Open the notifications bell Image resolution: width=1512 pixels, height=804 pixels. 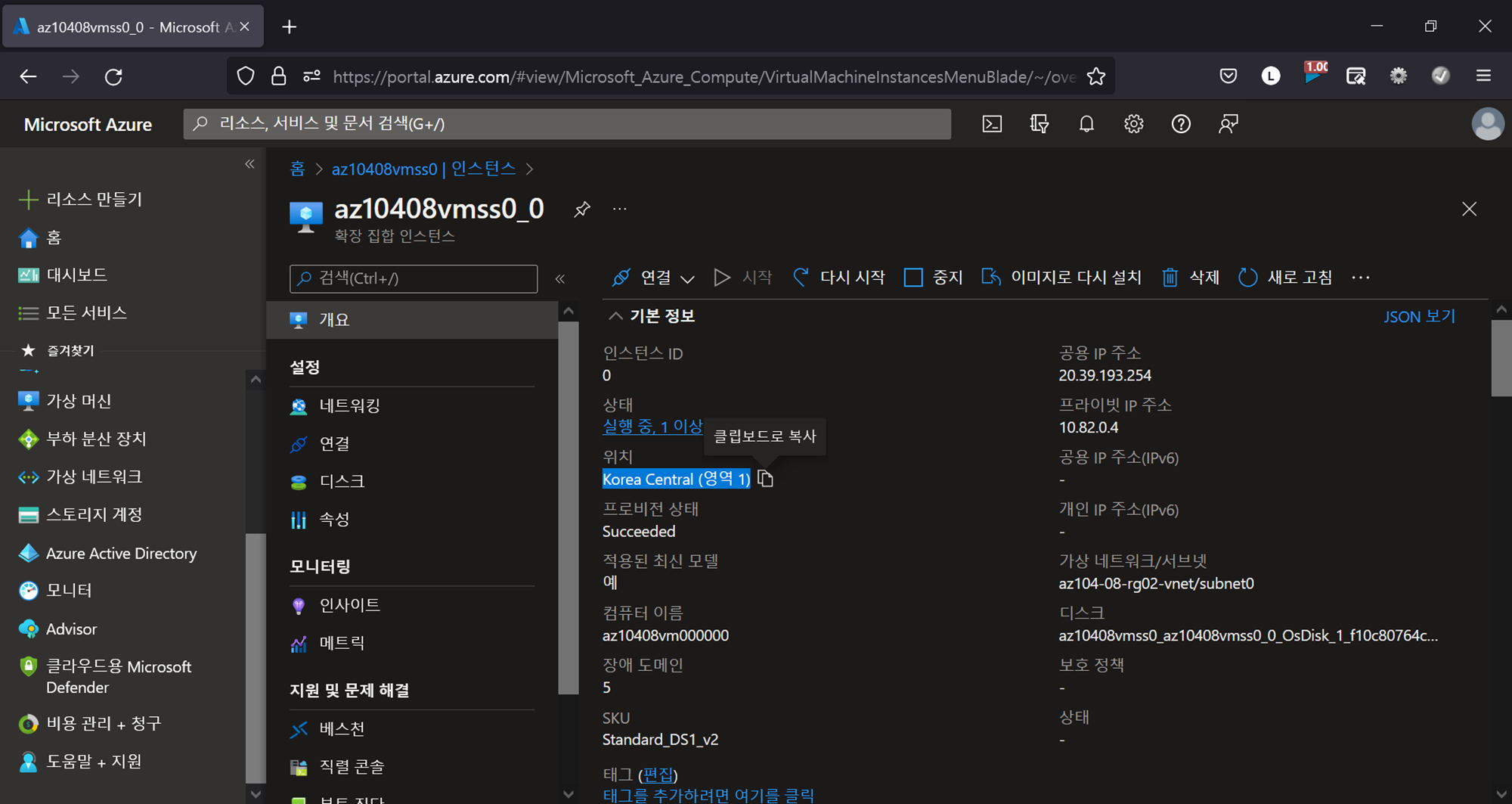[1086, 124]
